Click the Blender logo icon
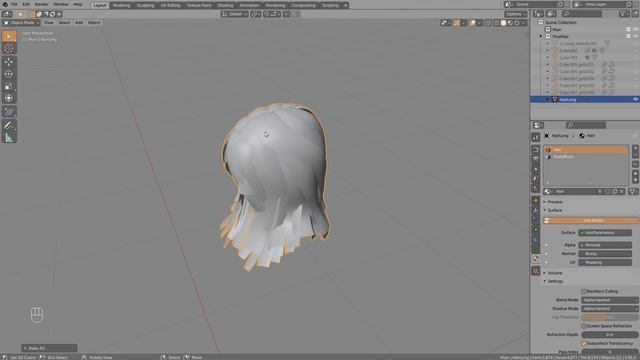The image size is (640, 360). pyautogui.click(x=5, y=4)
